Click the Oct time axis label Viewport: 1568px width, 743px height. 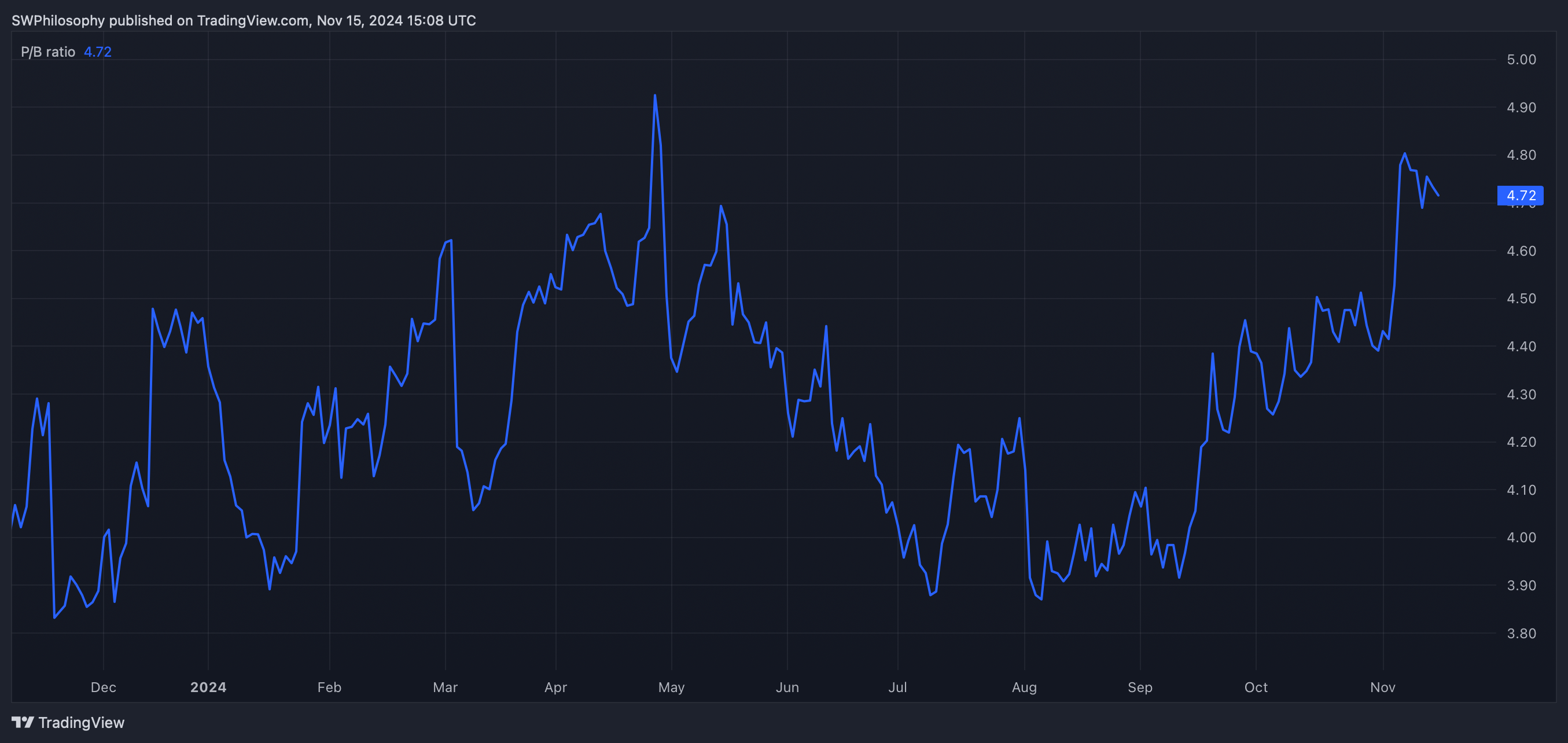pos(1256,687)
